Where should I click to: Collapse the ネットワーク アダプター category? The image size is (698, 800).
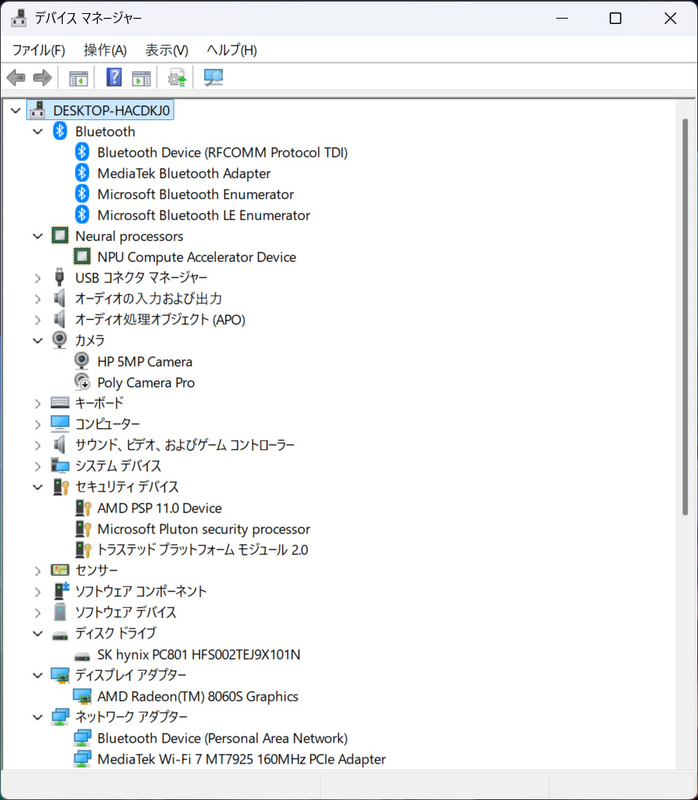click(38, 717)
